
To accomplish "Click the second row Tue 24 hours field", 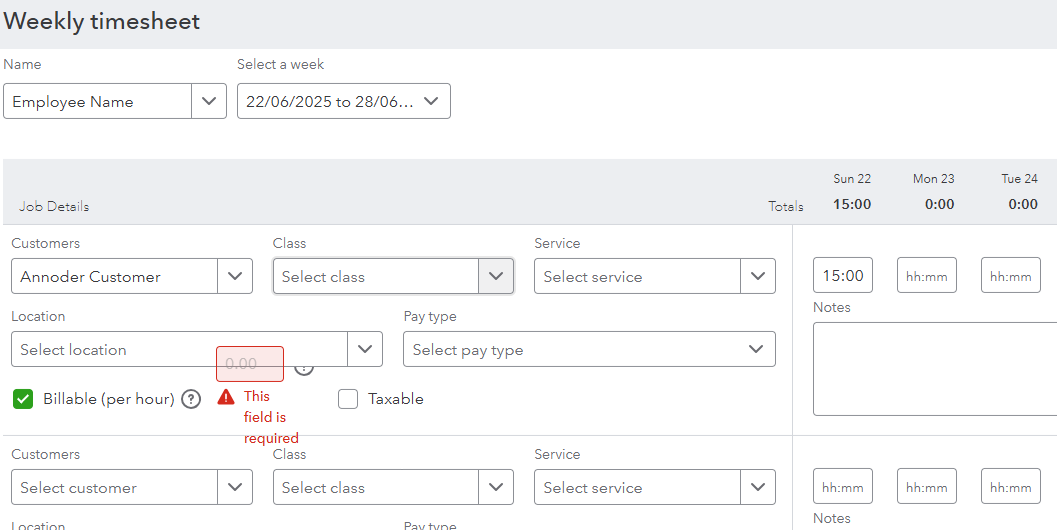I will point(1010,486).
